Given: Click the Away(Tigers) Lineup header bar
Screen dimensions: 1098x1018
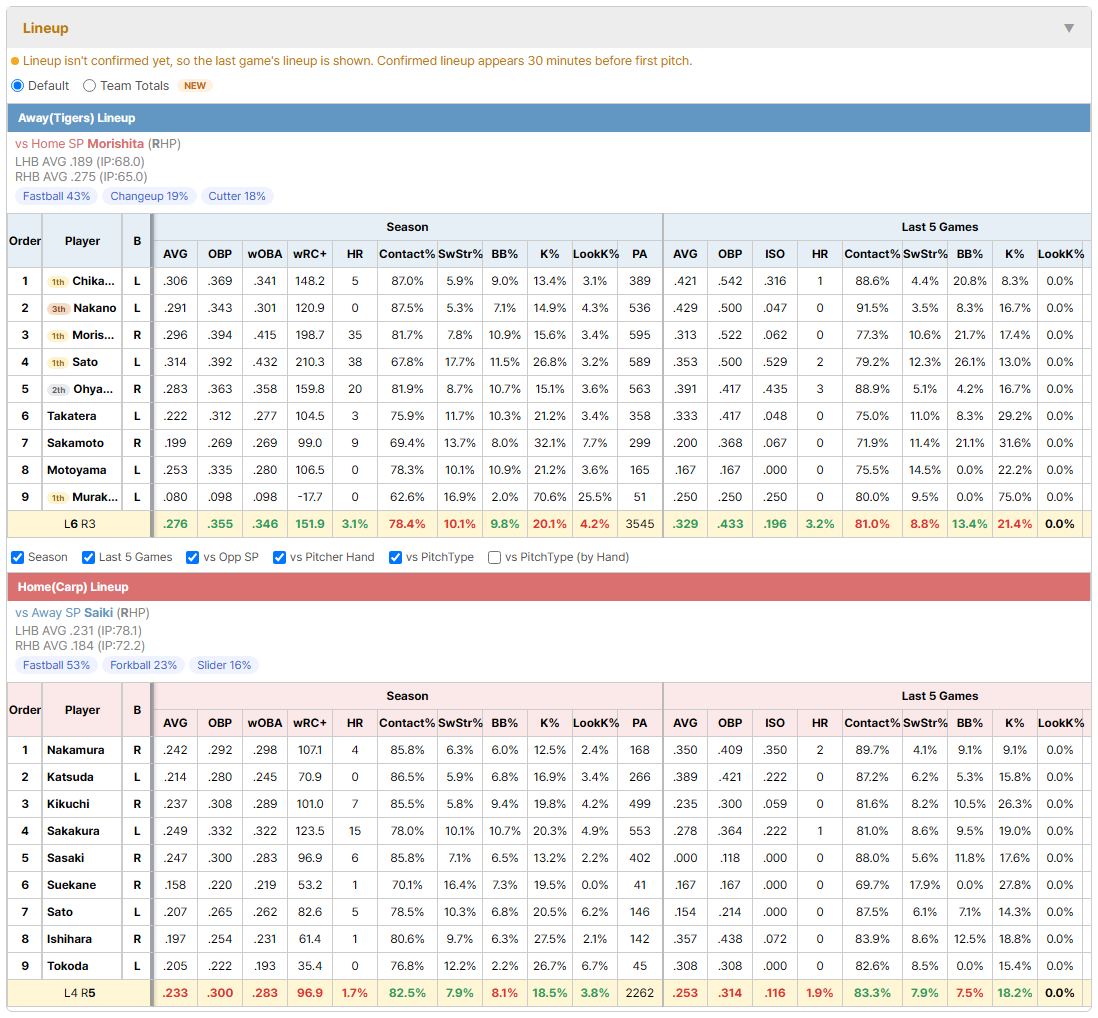Looking at the screenshot, I should [549, 118].
